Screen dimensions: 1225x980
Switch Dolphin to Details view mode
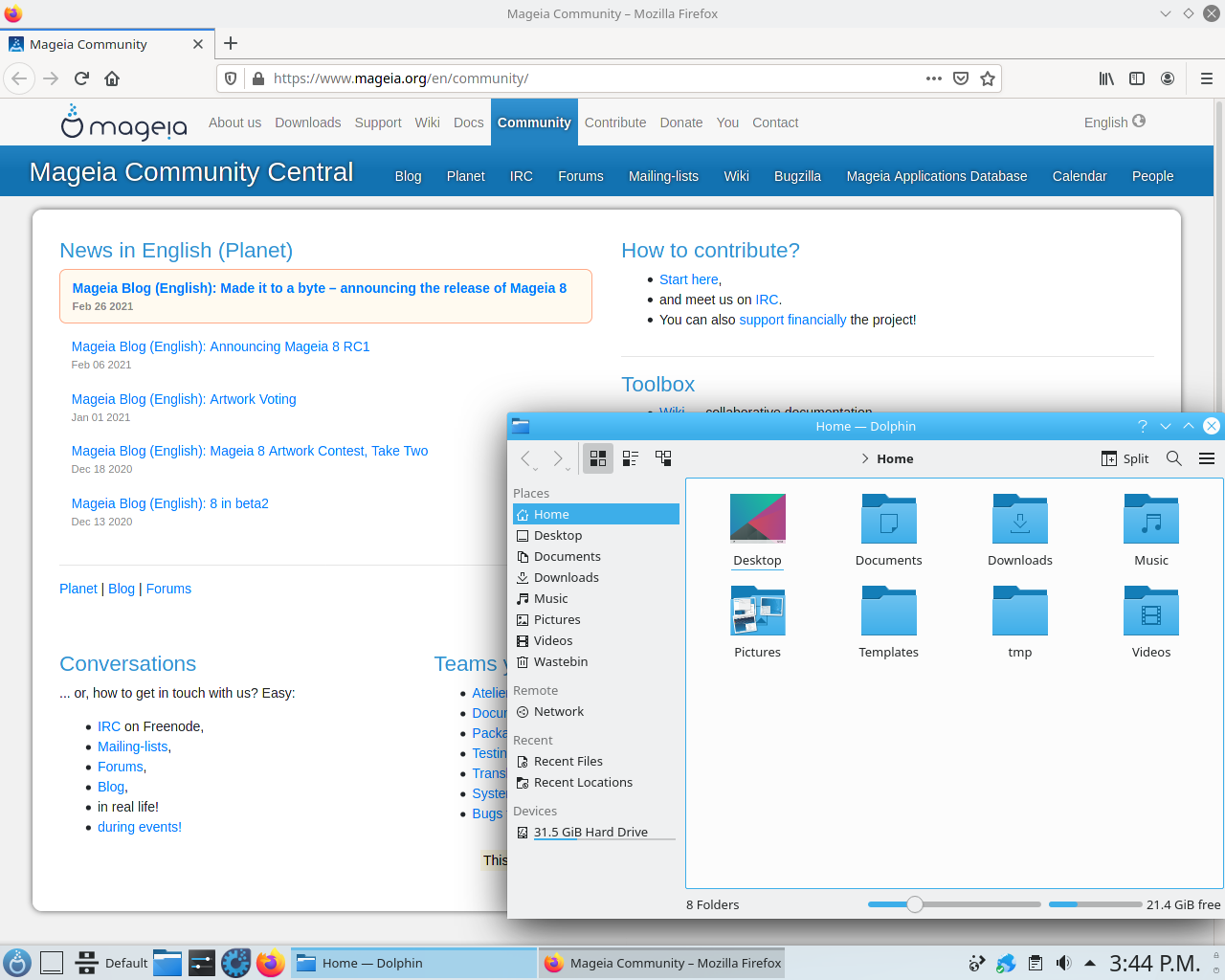pos(663,458)
